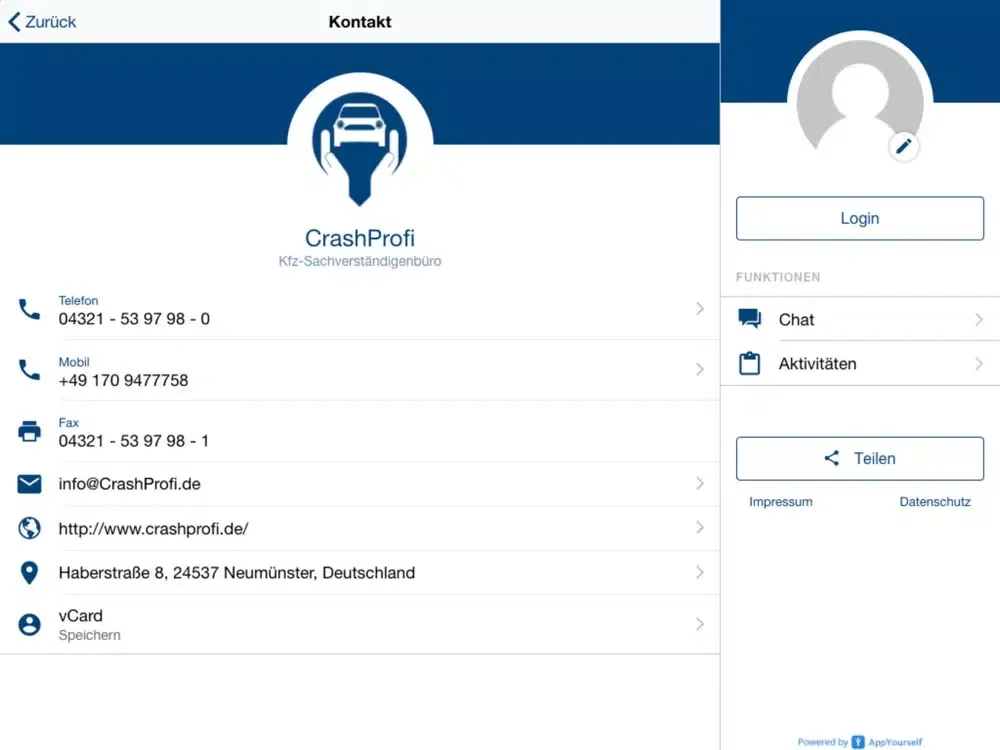This screenshot has width=1000, height=750.
Task: Expand the Chat row chevron
Action: coord(979,319)
